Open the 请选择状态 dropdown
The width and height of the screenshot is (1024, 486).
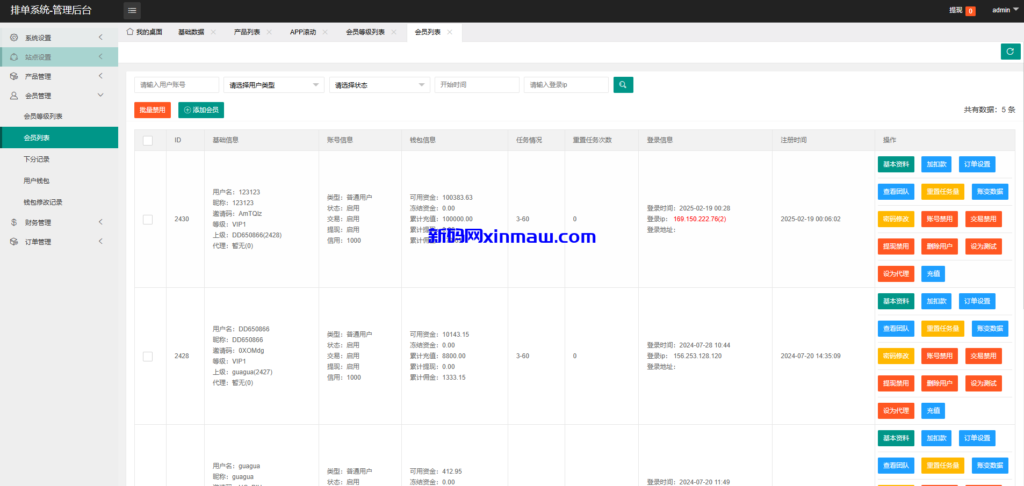[x=379, y=85]
